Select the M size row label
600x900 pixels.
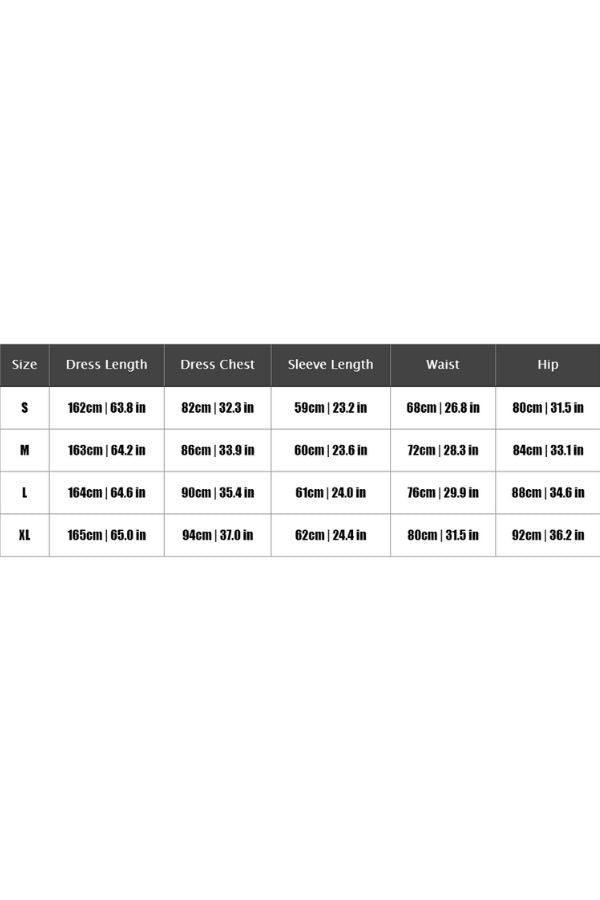[x=24, y=450]
